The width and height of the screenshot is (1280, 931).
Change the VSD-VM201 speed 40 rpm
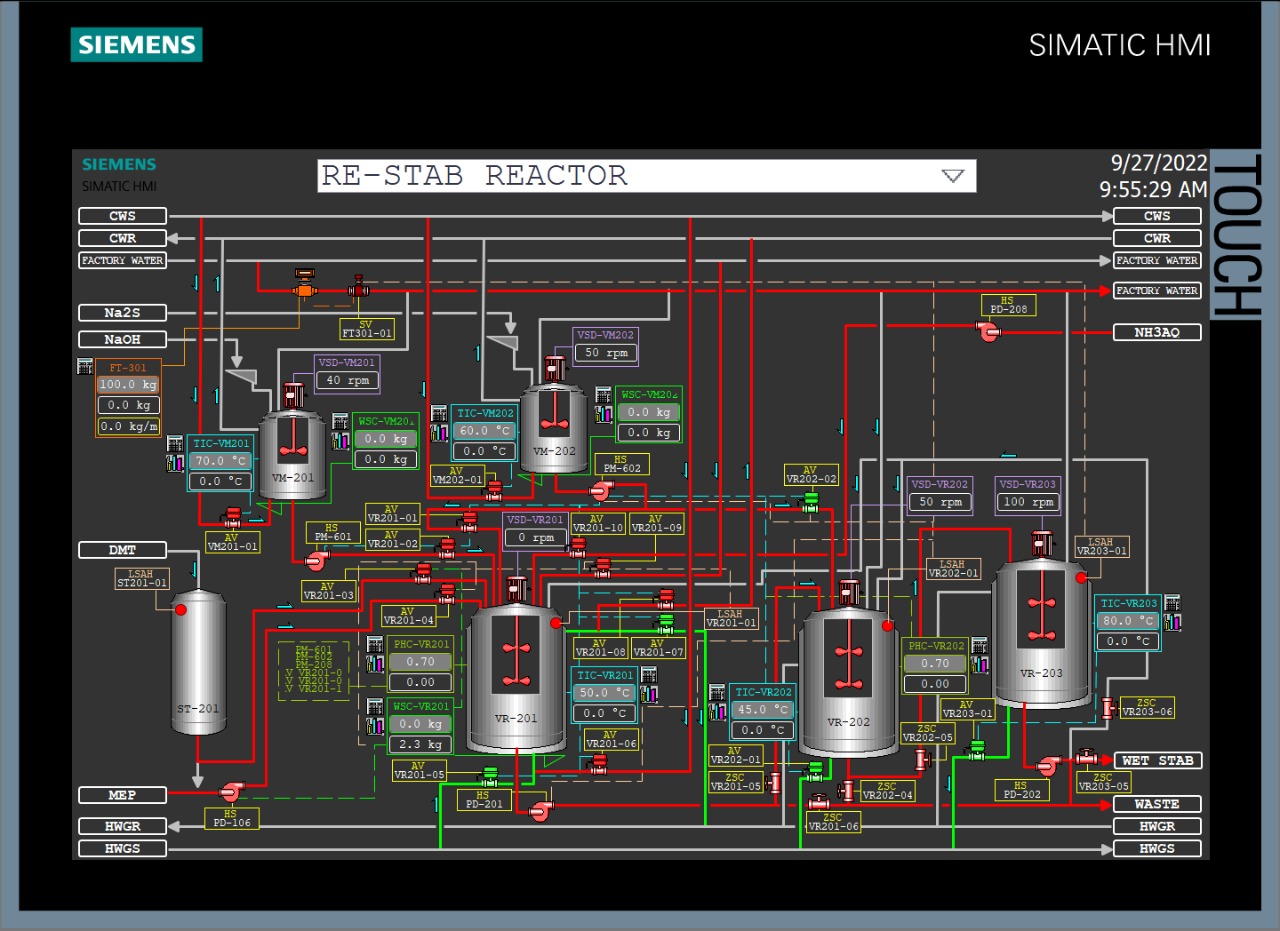[x=348, y=381]
